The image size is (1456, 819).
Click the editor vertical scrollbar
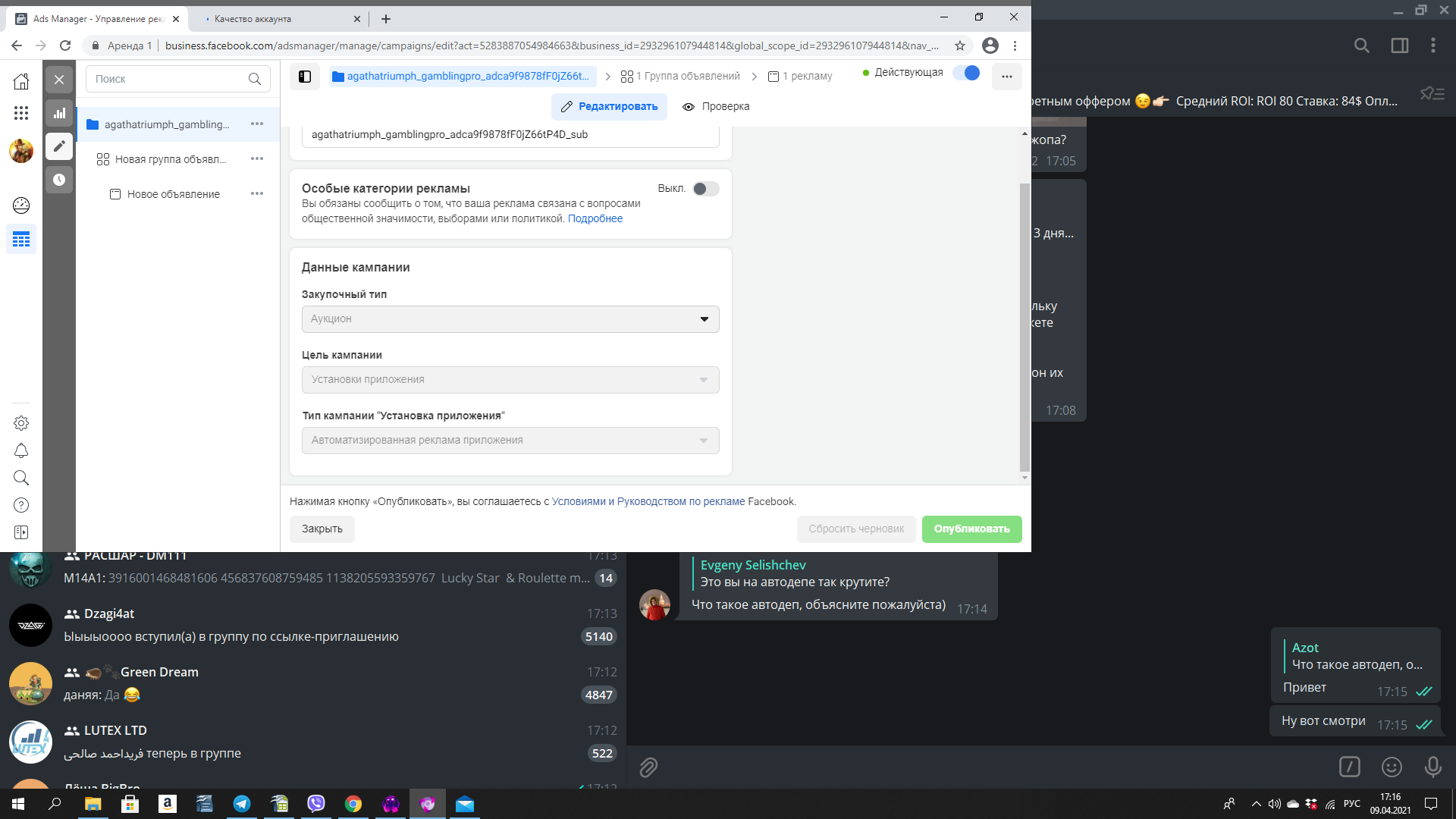(x=1025, y=327)
